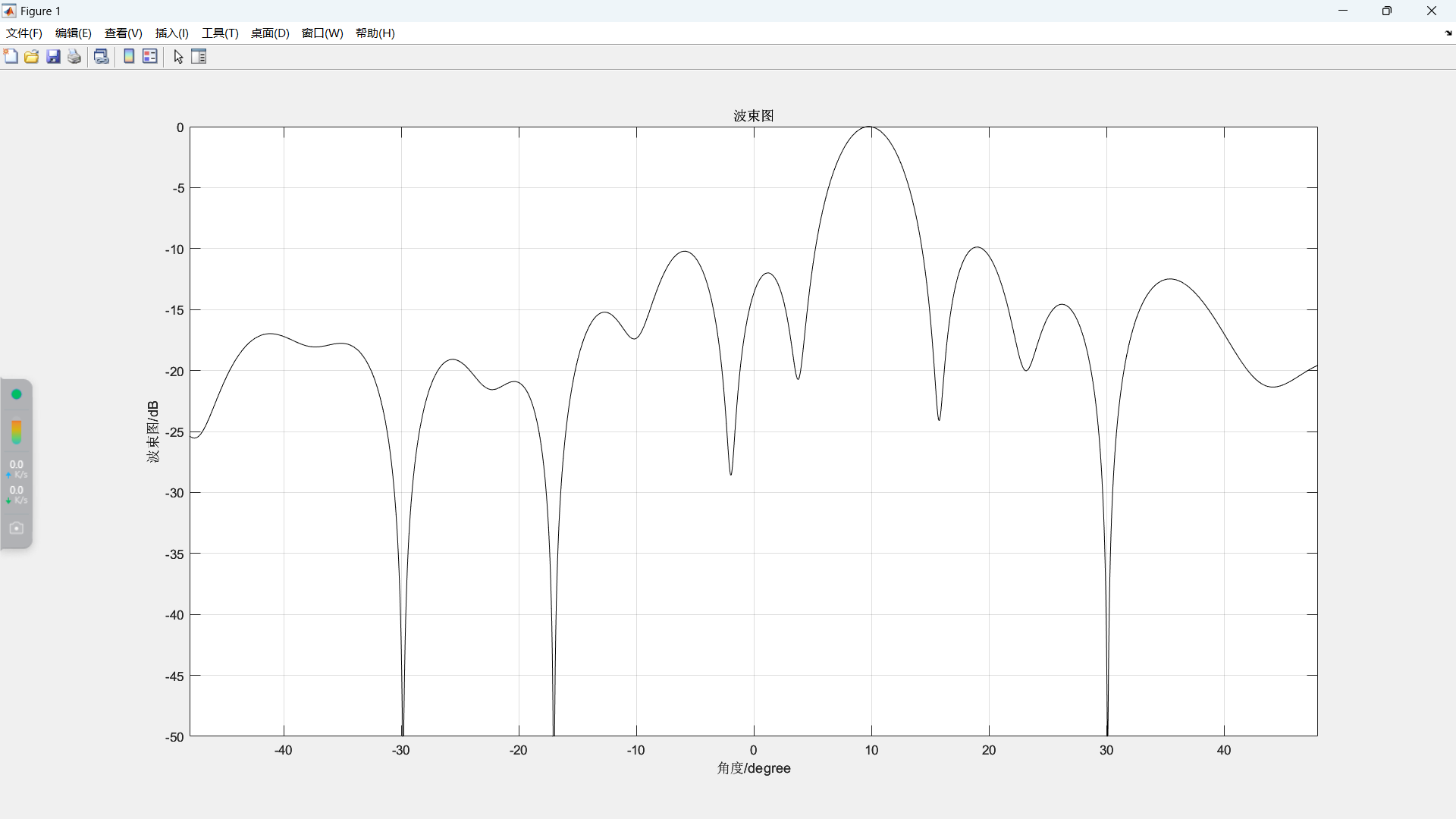Save the figure using floppy icon
1456x819 pixels.
tap(53, 57)
